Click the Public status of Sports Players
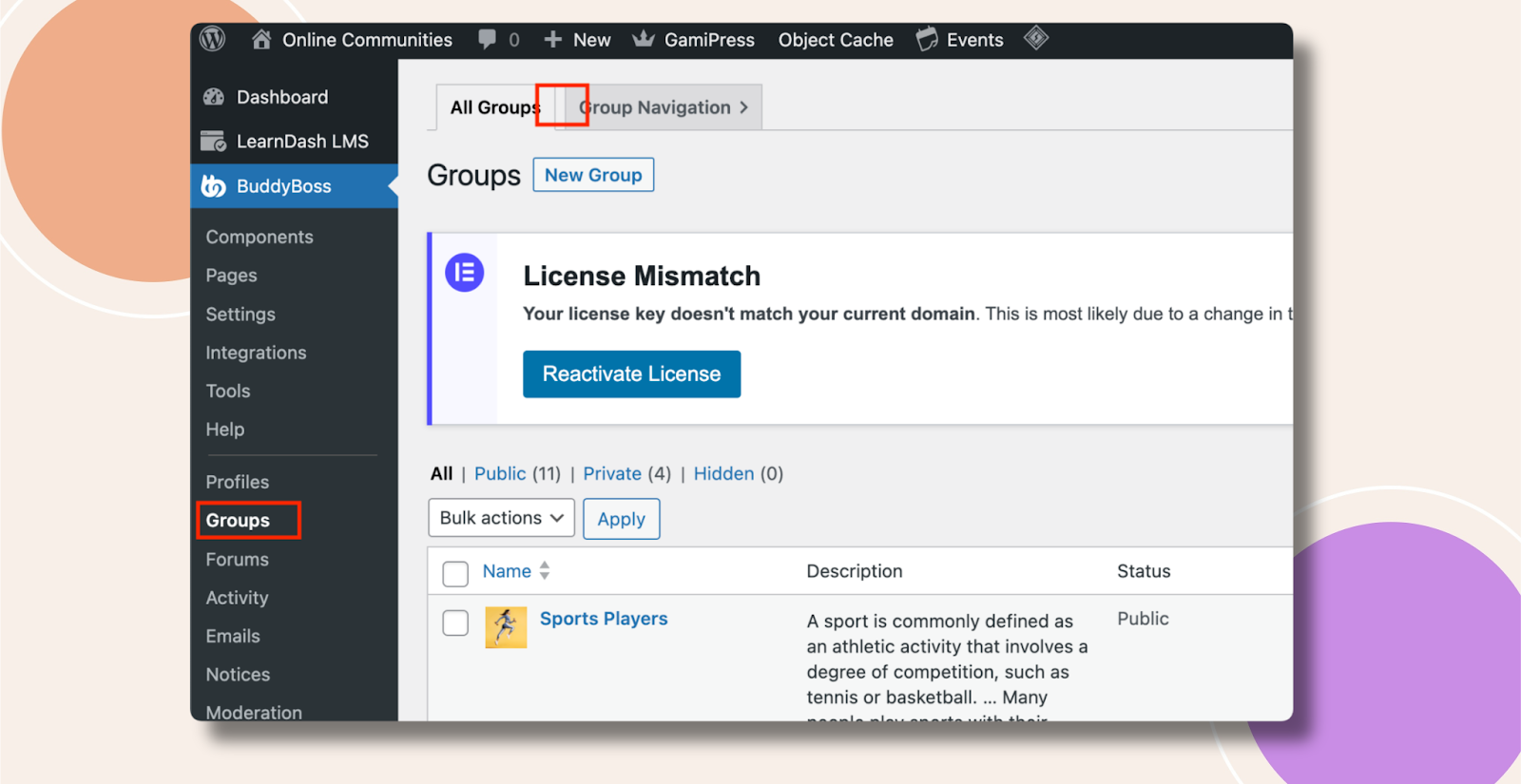 1143,619
